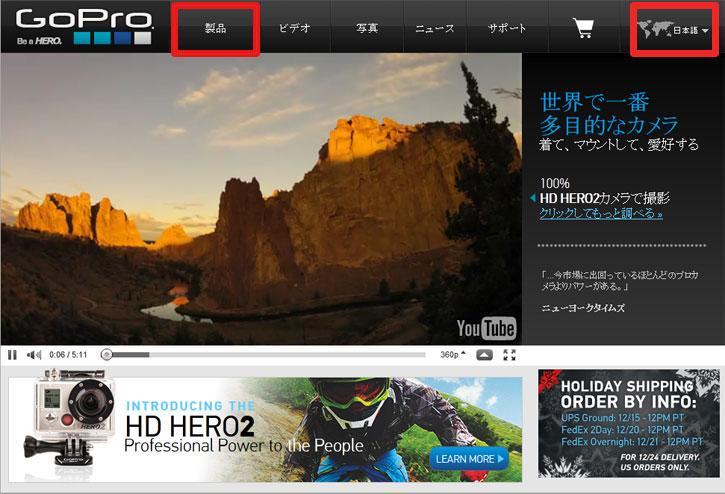Click the YouTube logo on video
This screenshot has height=494, width=725.
point(486,328)
